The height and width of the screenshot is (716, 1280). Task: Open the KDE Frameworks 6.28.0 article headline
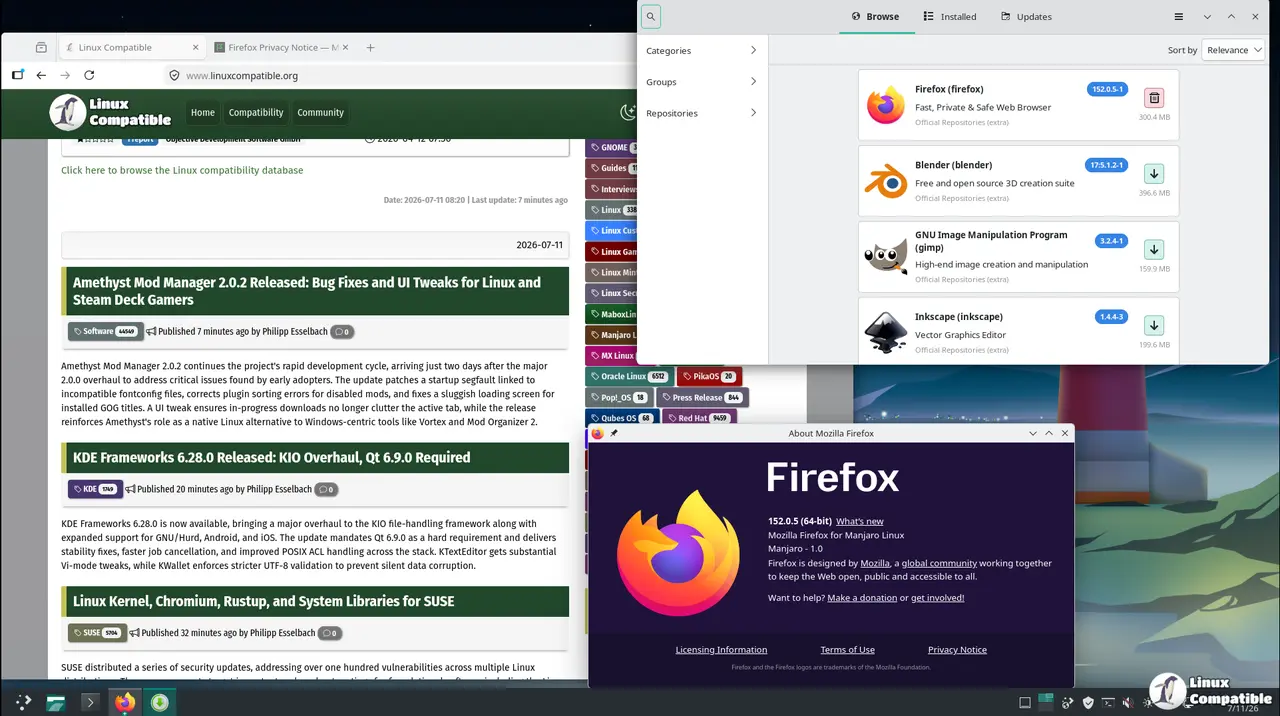pyautogui.click(x=271, y=458)
